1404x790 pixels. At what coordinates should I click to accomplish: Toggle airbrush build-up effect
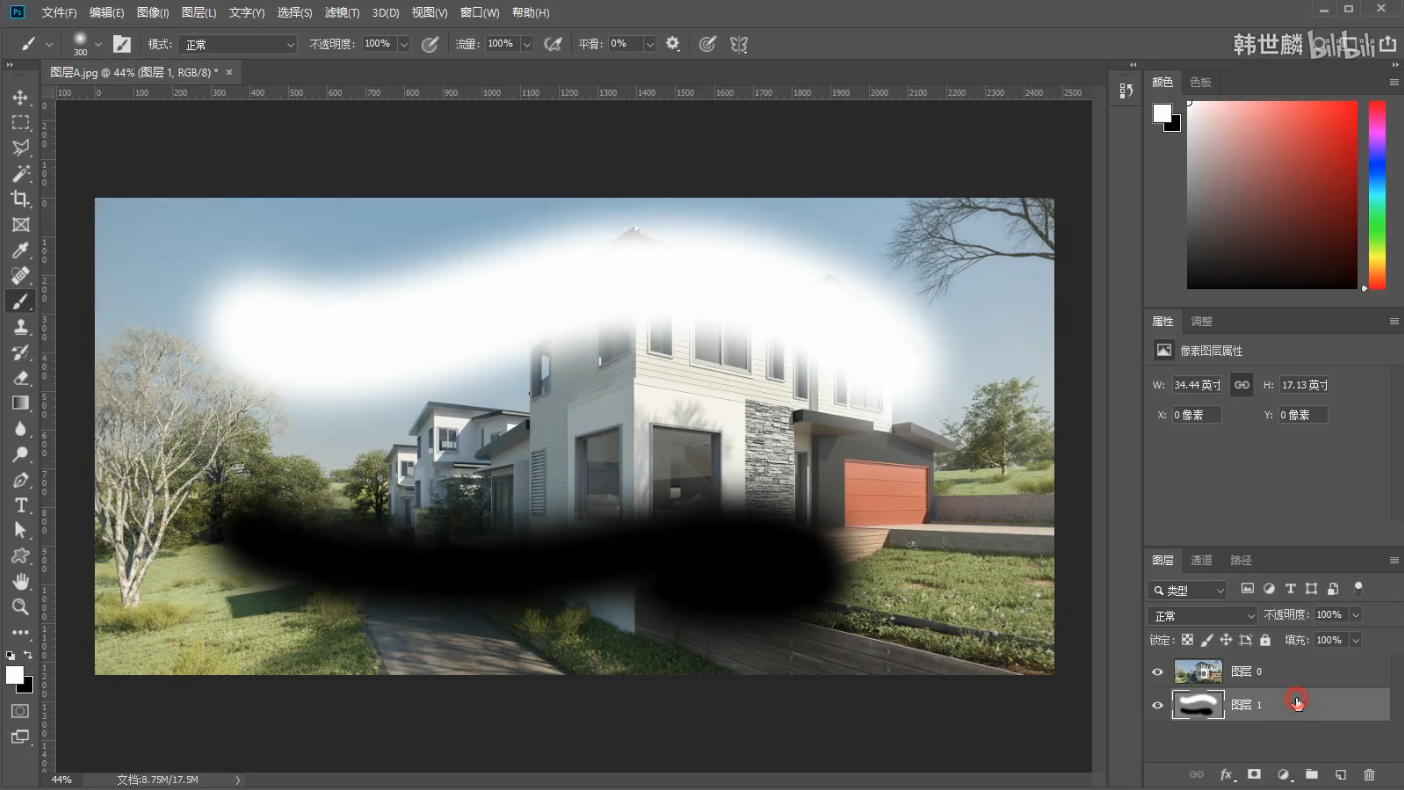pyautogui.click(x=553, y=44)
